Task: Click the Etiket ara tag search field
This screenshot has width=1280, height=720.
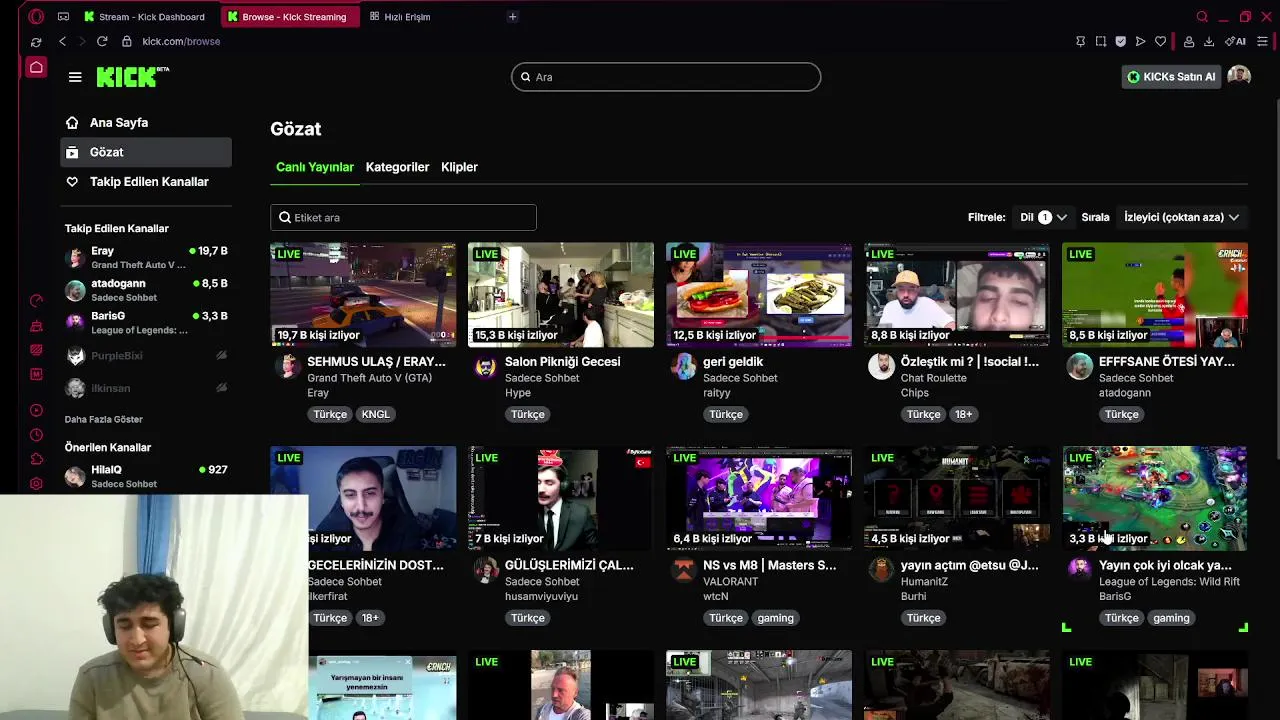Action: tap(403, 217)
